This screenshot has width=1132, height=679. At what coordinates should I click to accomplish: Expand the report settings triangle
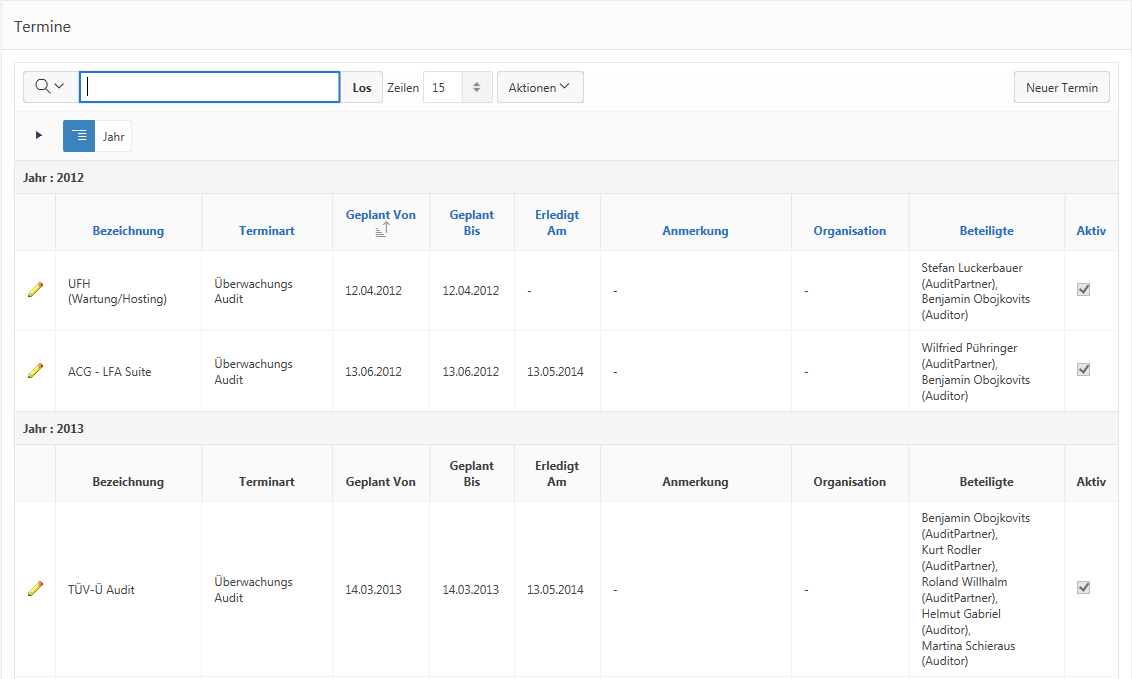click(x=39, y=135)
